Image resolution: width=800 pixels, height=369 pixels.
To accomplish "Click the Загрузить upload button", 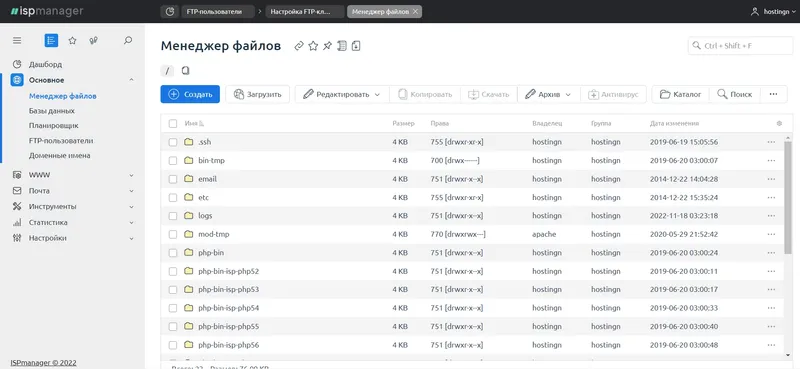I will (258, 94).
